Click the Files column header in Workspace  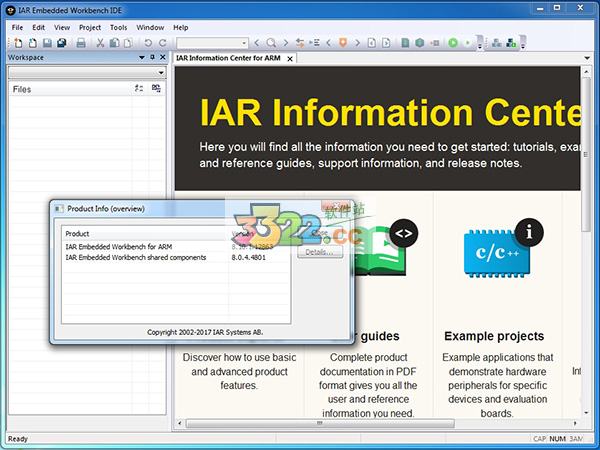23,89
